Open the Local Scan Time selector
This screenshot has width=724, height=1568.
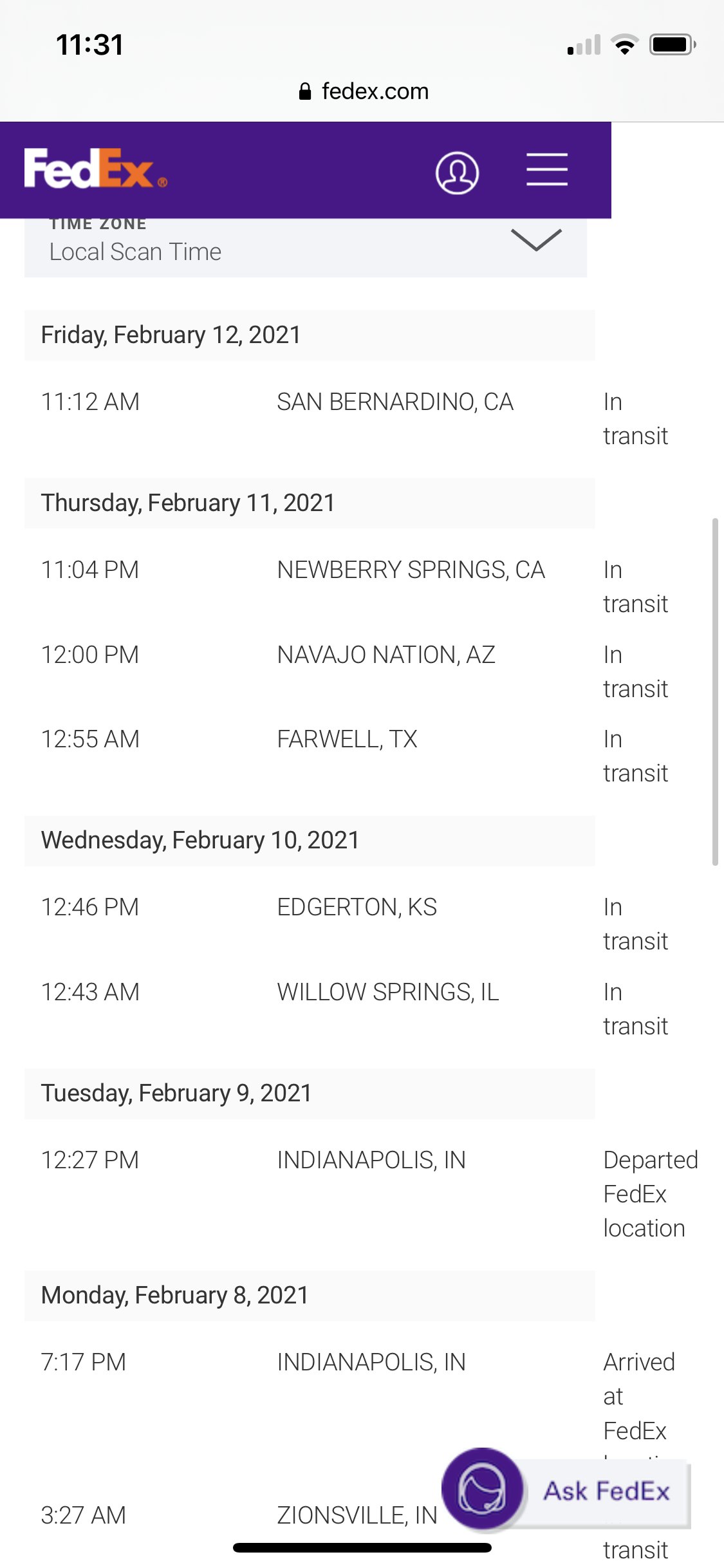pos(135,252)
